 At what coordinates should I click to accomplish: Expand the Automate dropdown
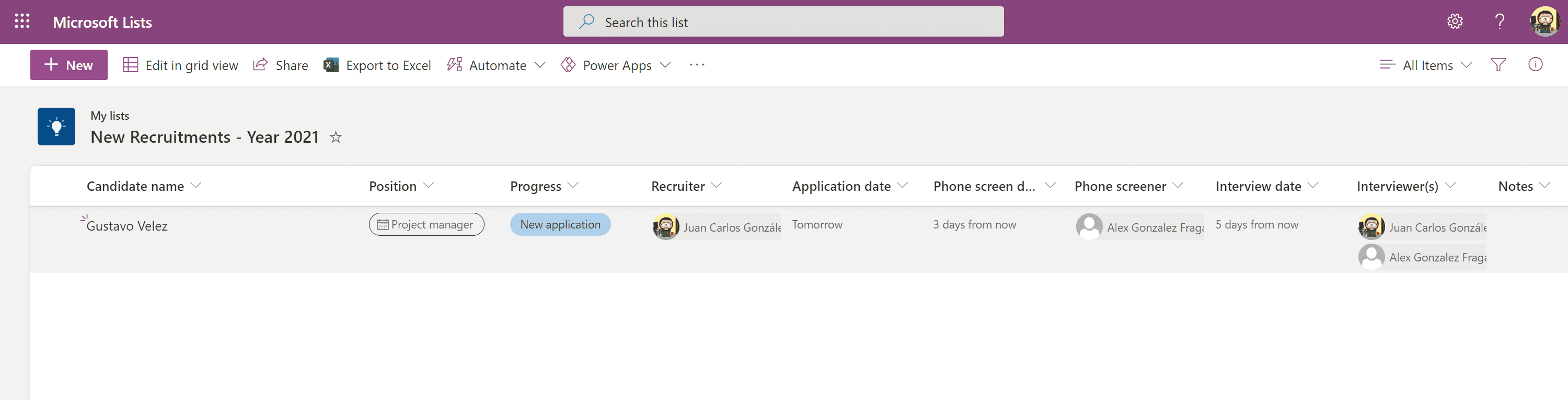tap(496, 64)
